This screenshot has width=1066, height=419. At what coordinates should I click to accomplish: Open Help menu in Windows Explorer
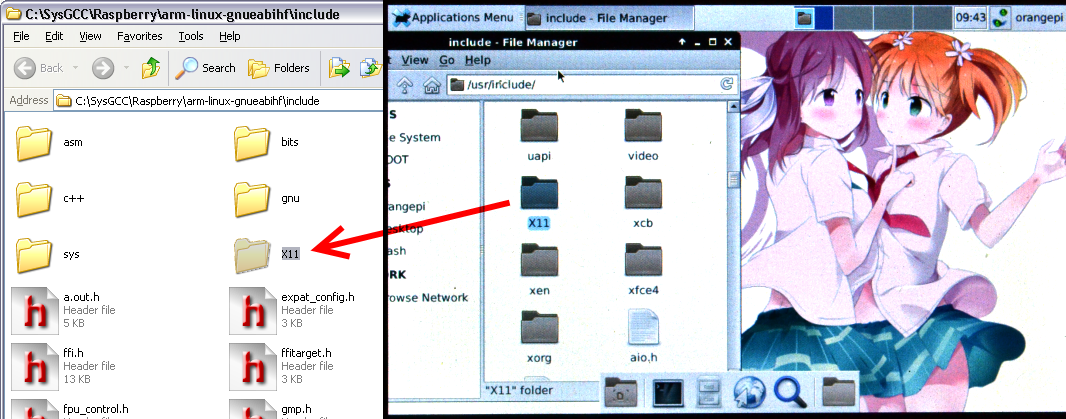click(230, 36)
